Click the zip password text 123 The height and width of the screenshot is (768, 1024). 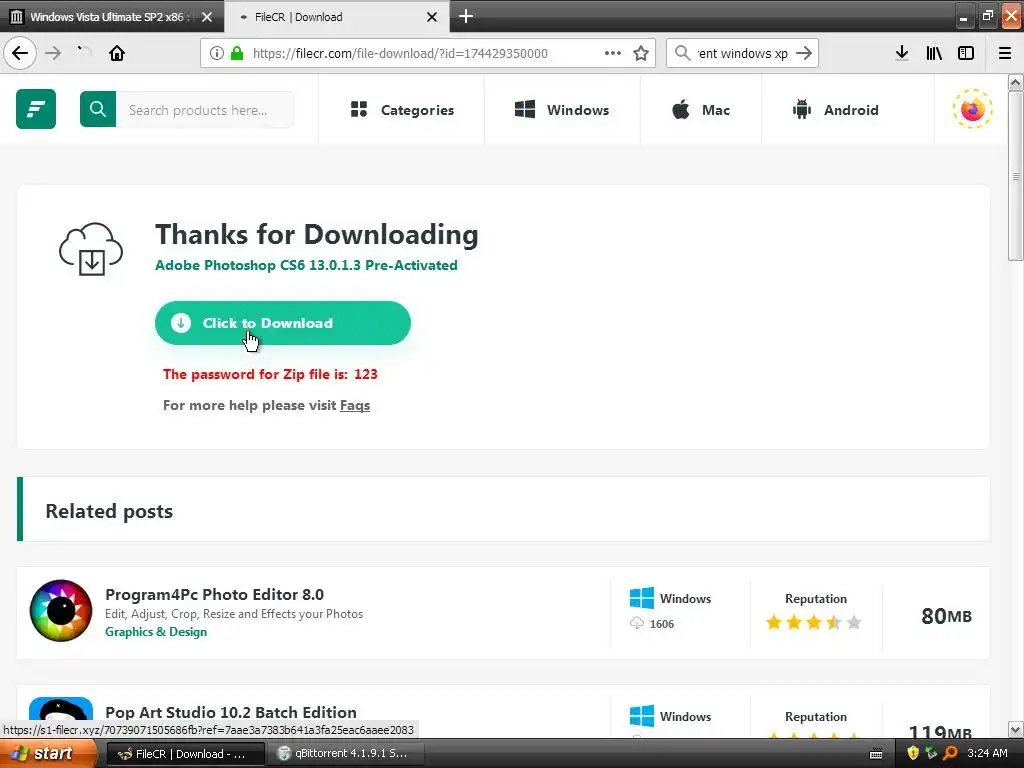pos(366,374)
